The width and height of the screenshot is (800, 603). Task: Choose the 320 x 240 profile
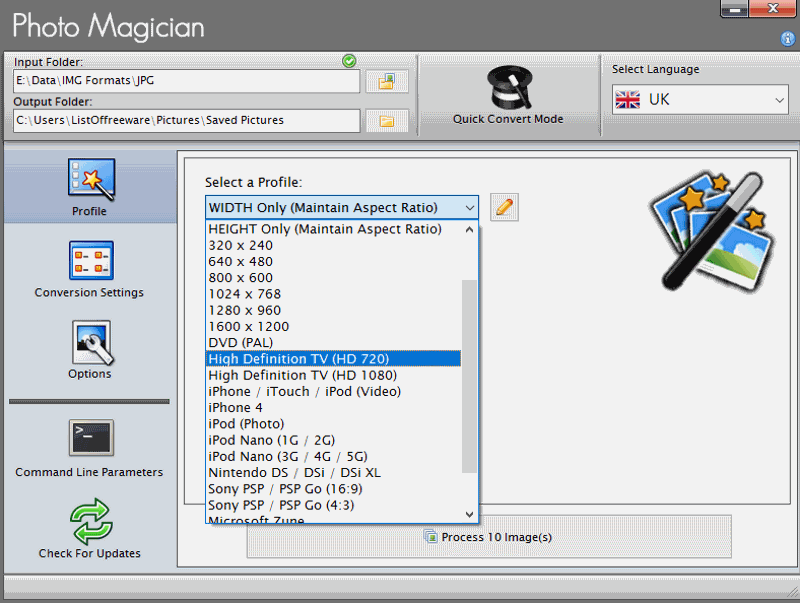334,245
